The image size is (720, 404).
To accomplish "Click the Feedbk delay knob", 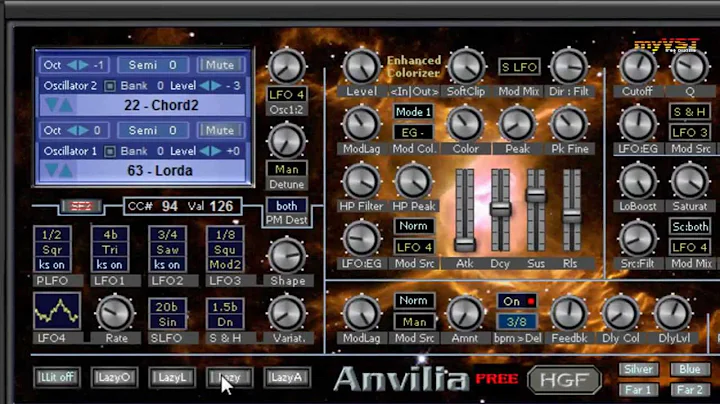I will click(x=569, y=314).
